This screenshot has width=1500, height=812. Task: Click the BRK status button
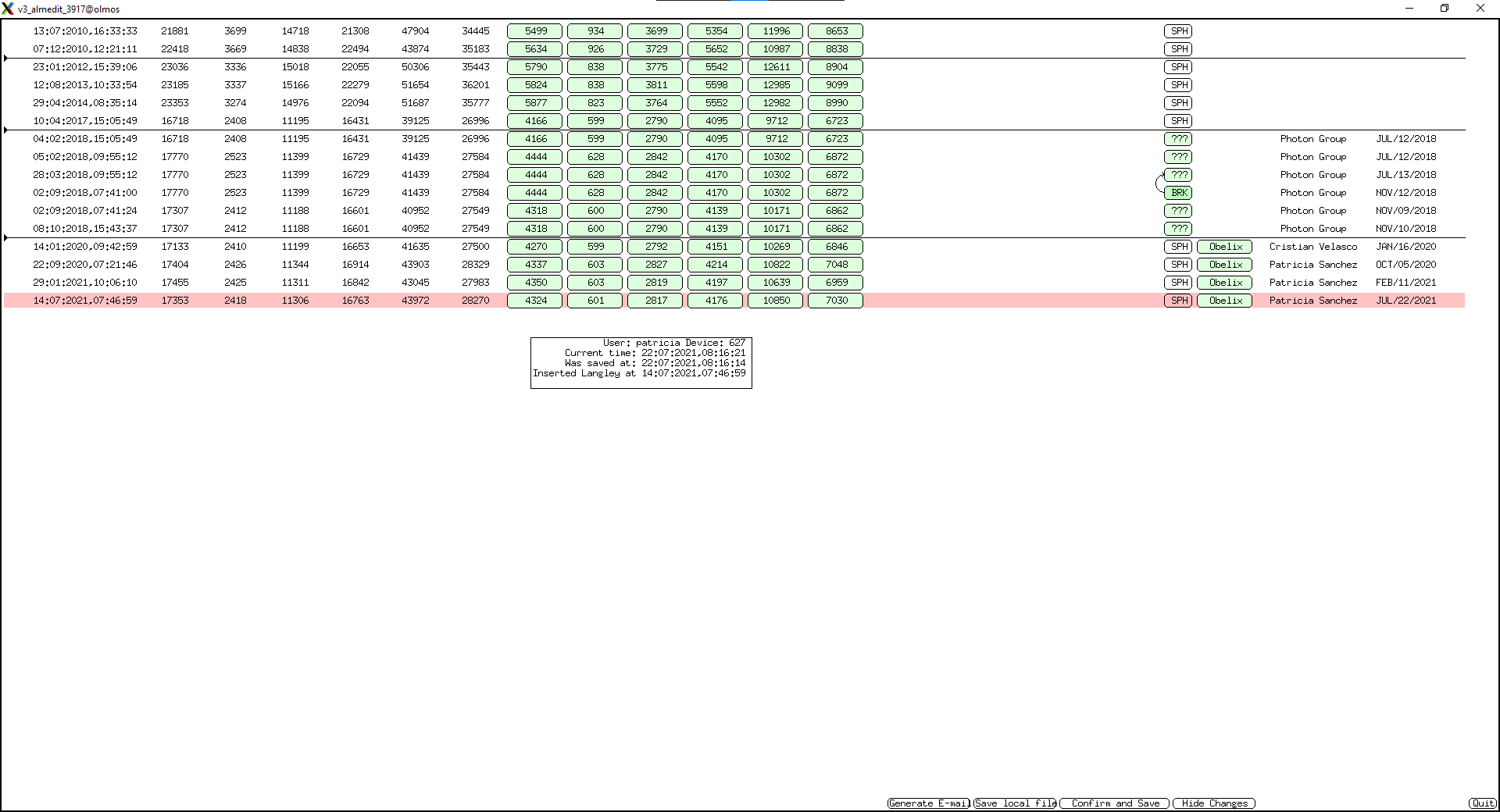[1178, 193]
